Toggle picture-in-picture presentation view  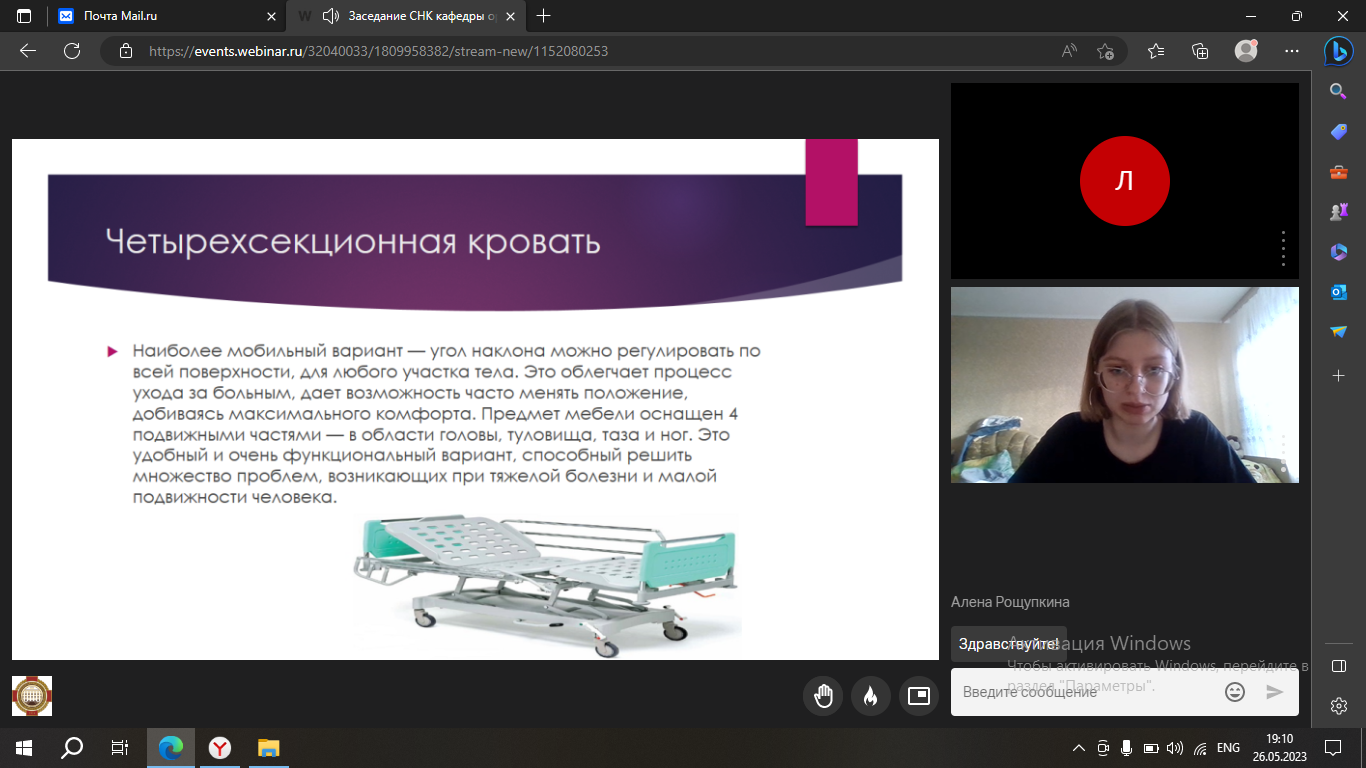(918, 695)
